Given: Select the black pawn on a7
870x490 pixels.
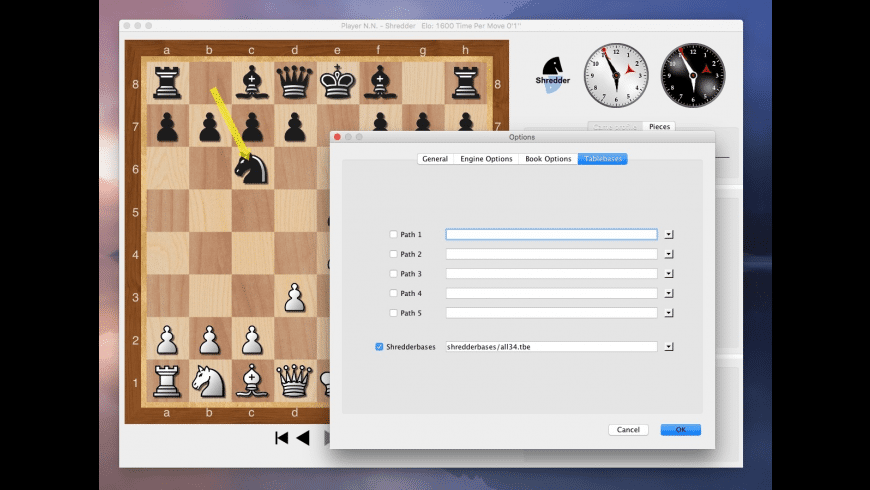Looking at the screenshot, I should (x=167, y=126).
